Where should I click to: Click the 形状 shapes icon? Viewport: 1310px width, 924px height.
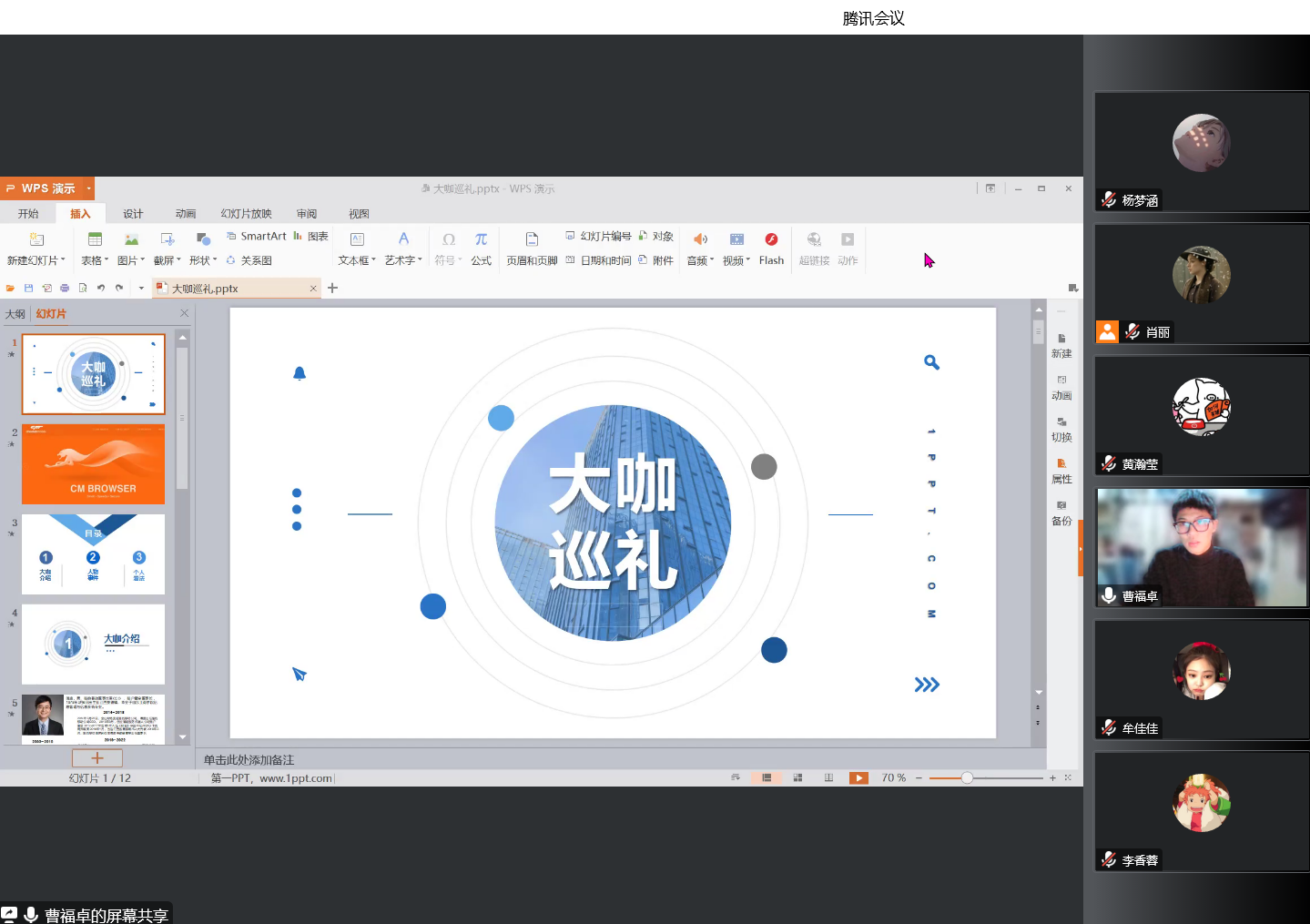[x=204, y=239]
